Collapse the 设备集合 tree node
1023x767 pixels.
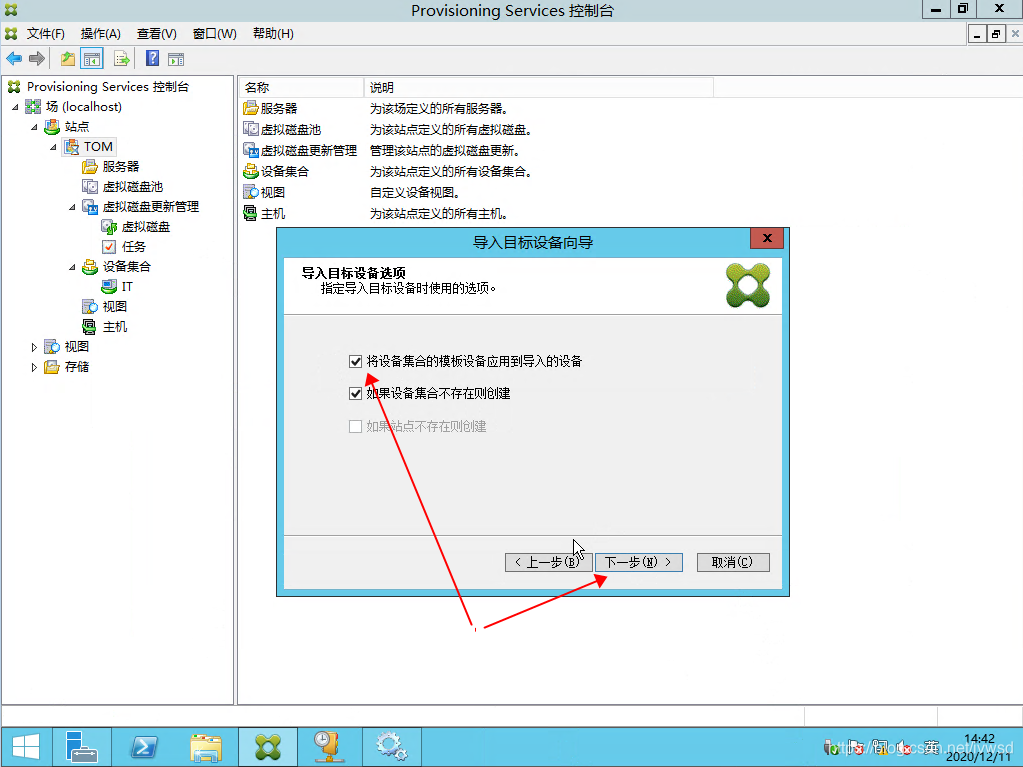click(x=73, y=267)
